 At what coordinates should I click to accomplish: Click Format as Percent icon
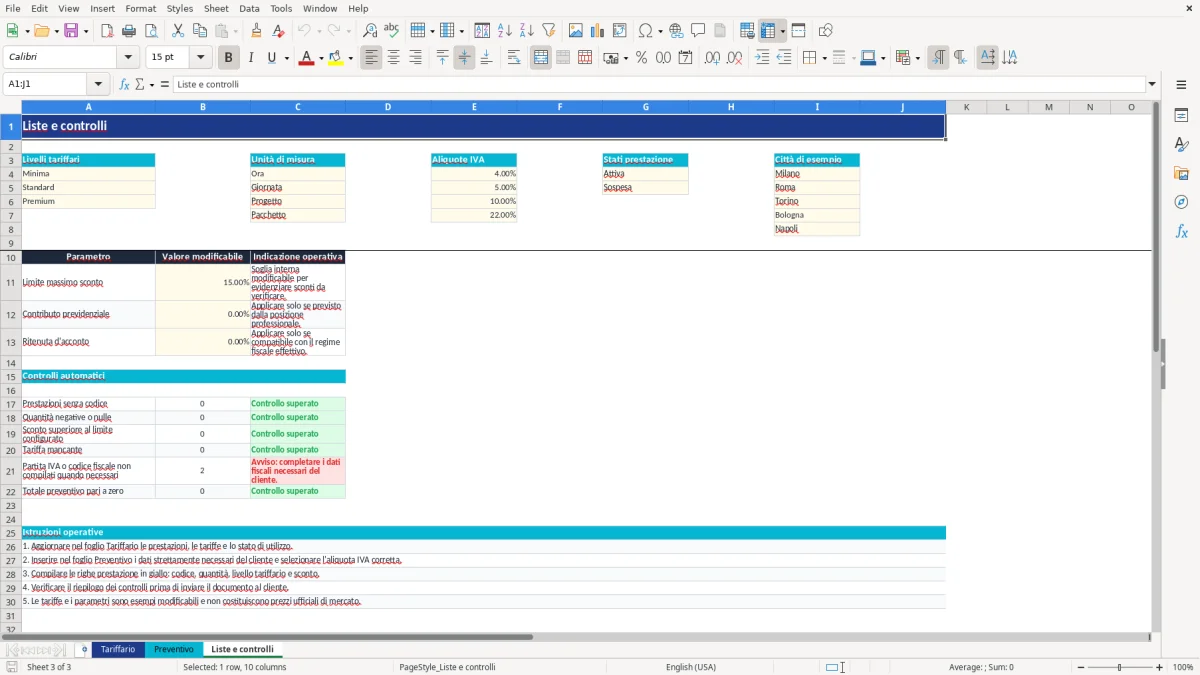642,58
